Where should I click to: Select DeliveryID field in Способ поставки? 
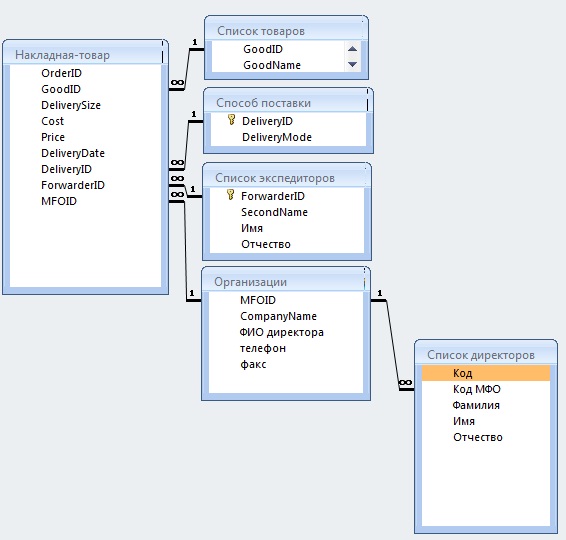[288, 121]
